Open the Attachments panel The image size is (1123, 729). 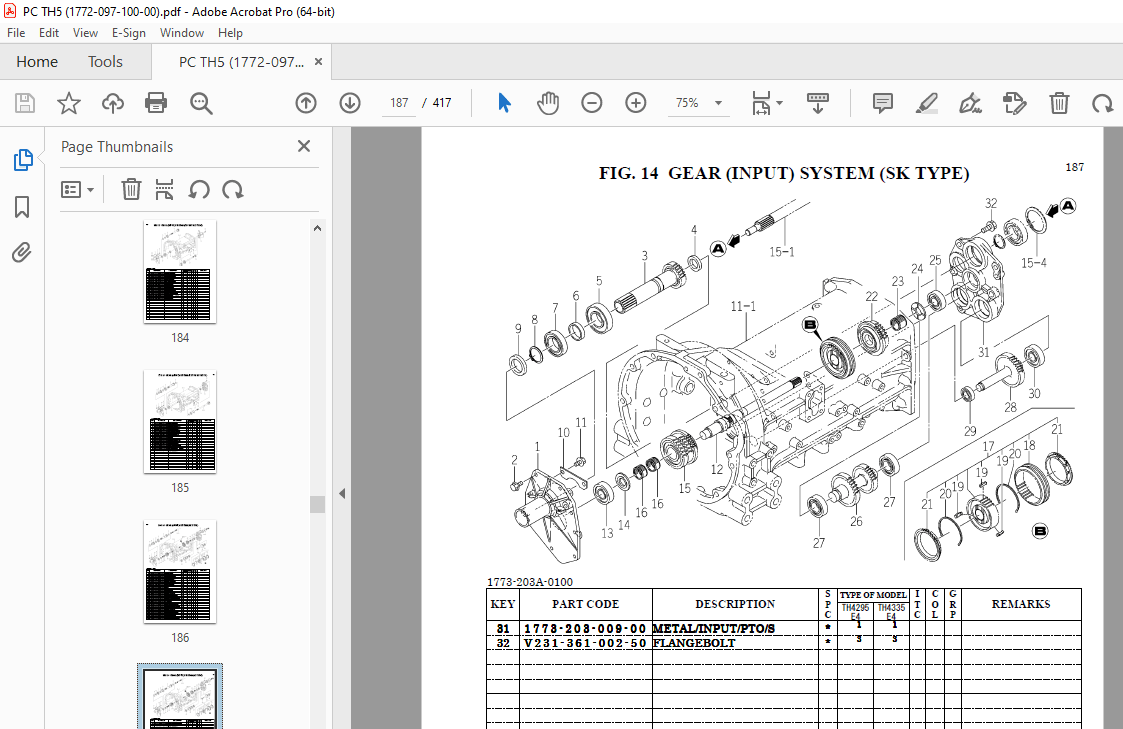pos(22,252)
